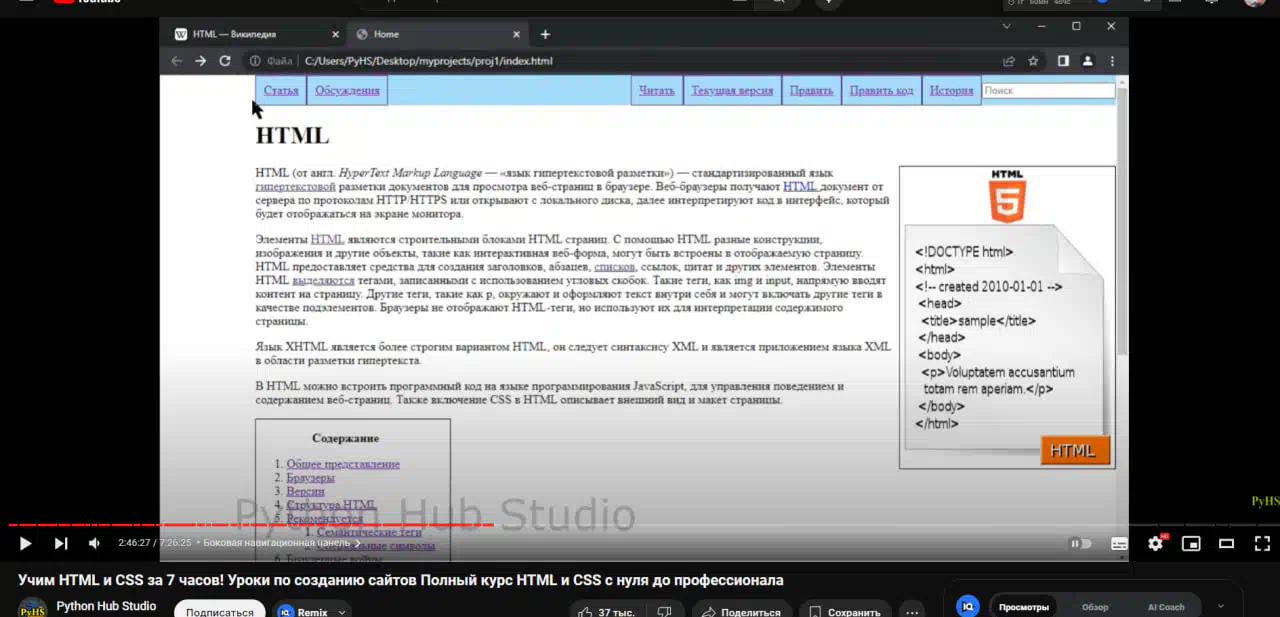Switch to the AI Coach tab
Screen dimensions: 1280x617
(x=1166, y=607)
